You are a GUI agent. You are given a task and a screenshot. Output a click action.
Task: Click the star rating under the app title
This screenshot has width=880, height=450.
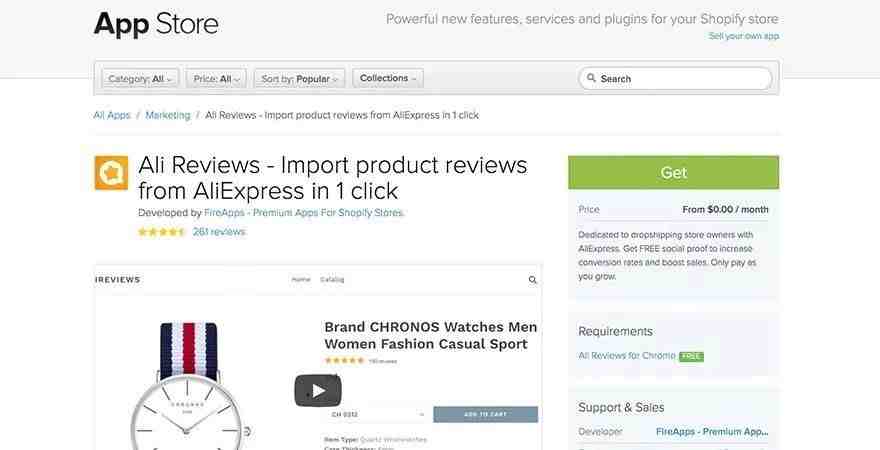click(162, 232)
